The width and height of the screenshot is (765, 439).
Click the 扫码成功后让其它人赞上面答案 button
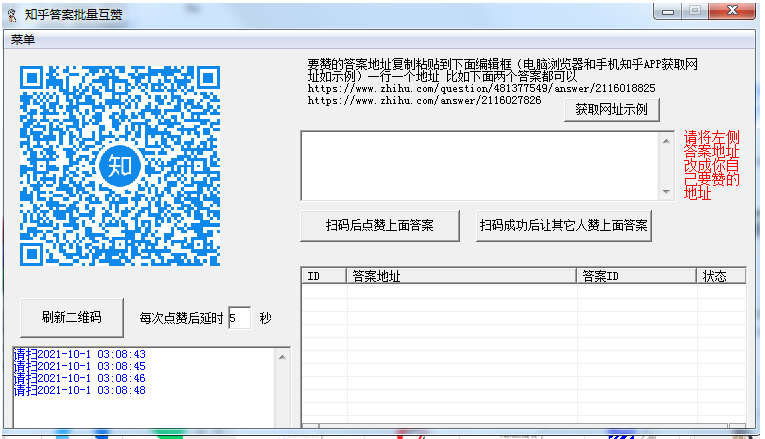coord(564,225)
